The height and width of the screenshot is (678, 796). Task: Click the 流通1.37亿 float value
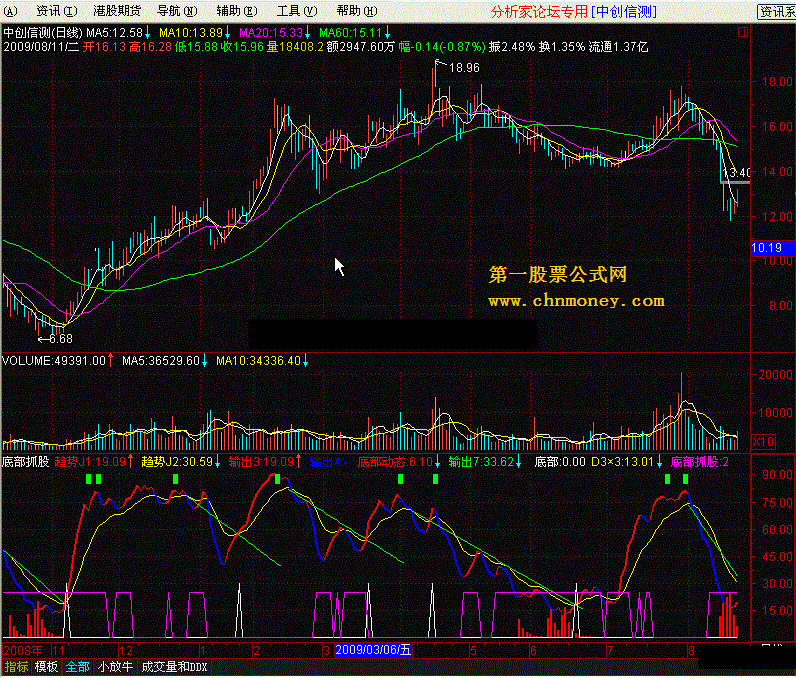point(618,47)
